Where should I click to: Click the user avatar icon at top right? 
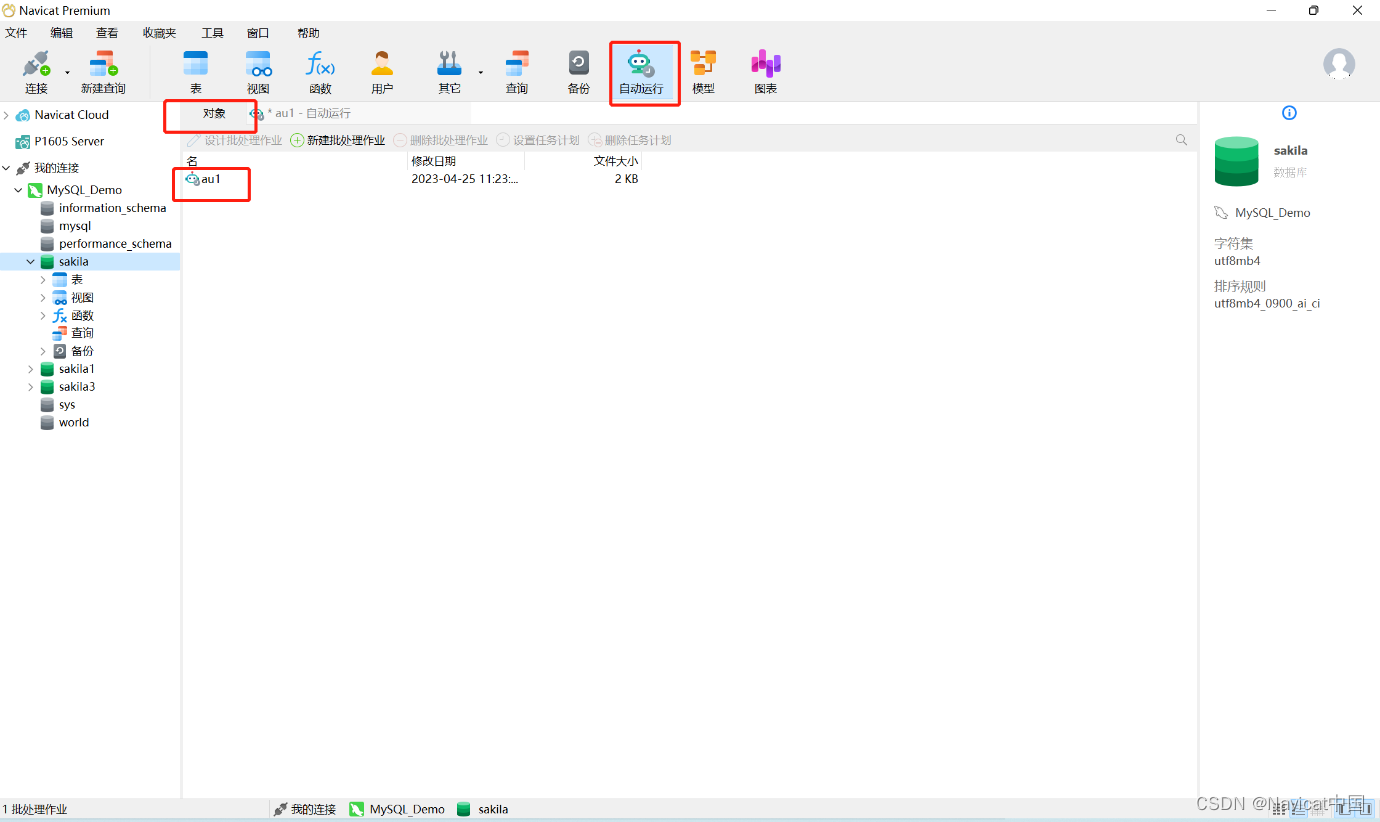[1339, 64]
